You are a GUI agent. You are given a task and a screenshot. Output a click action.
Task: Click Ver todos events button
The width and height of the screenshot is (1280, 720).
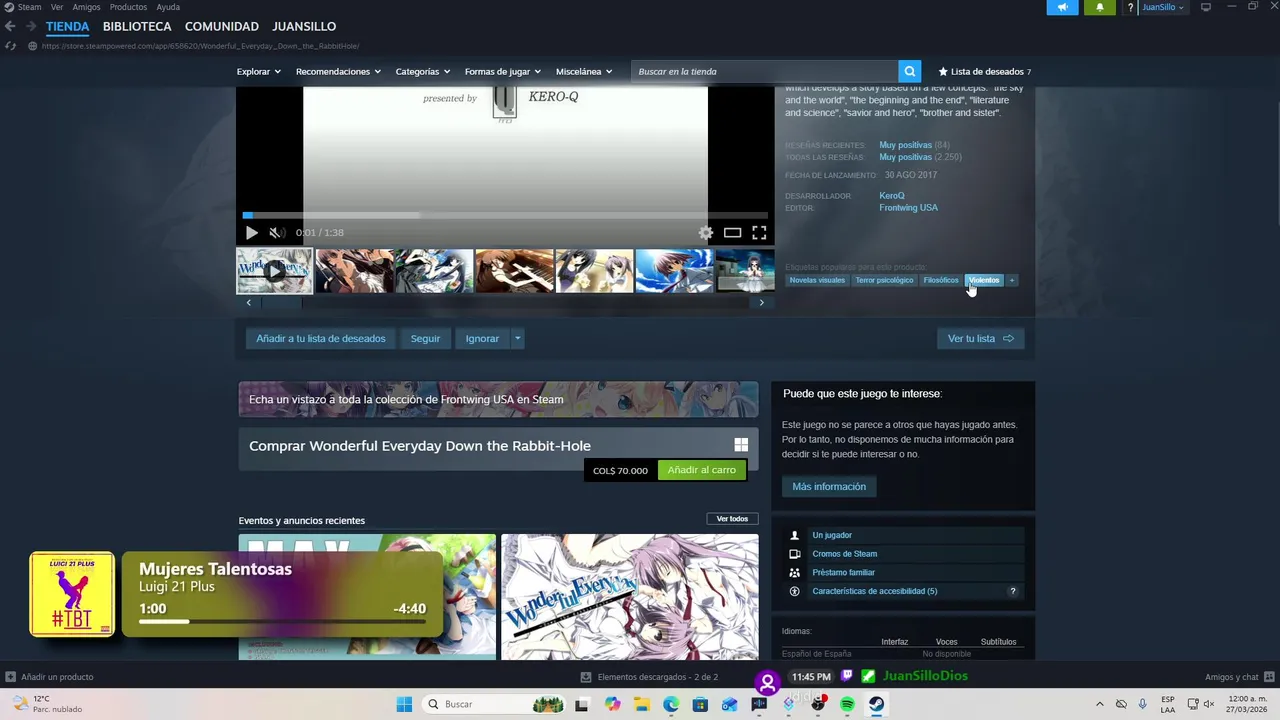[732, 519]
